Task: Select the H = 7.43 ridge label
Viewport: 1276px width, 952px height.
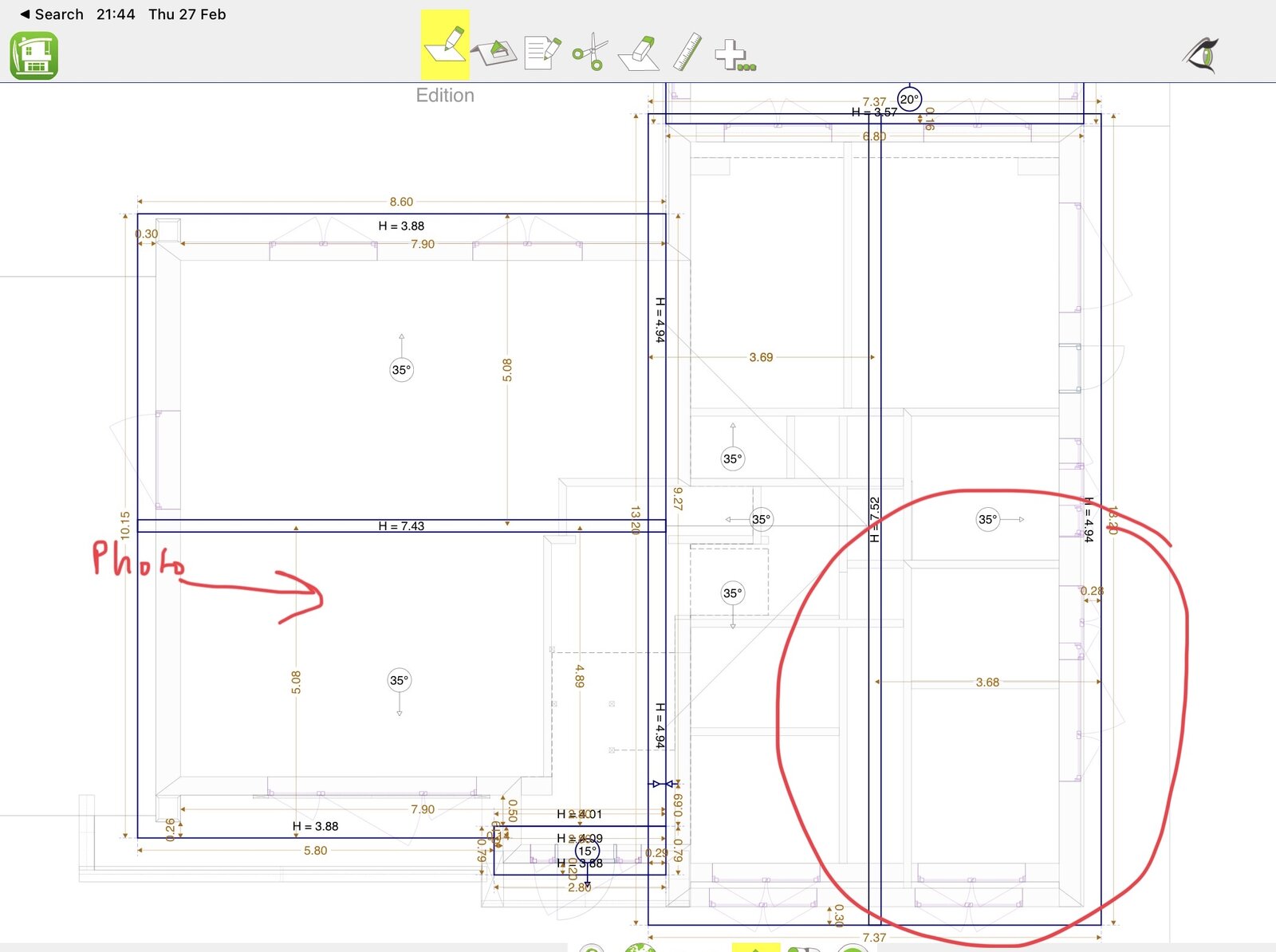Action: coord(401,526)
